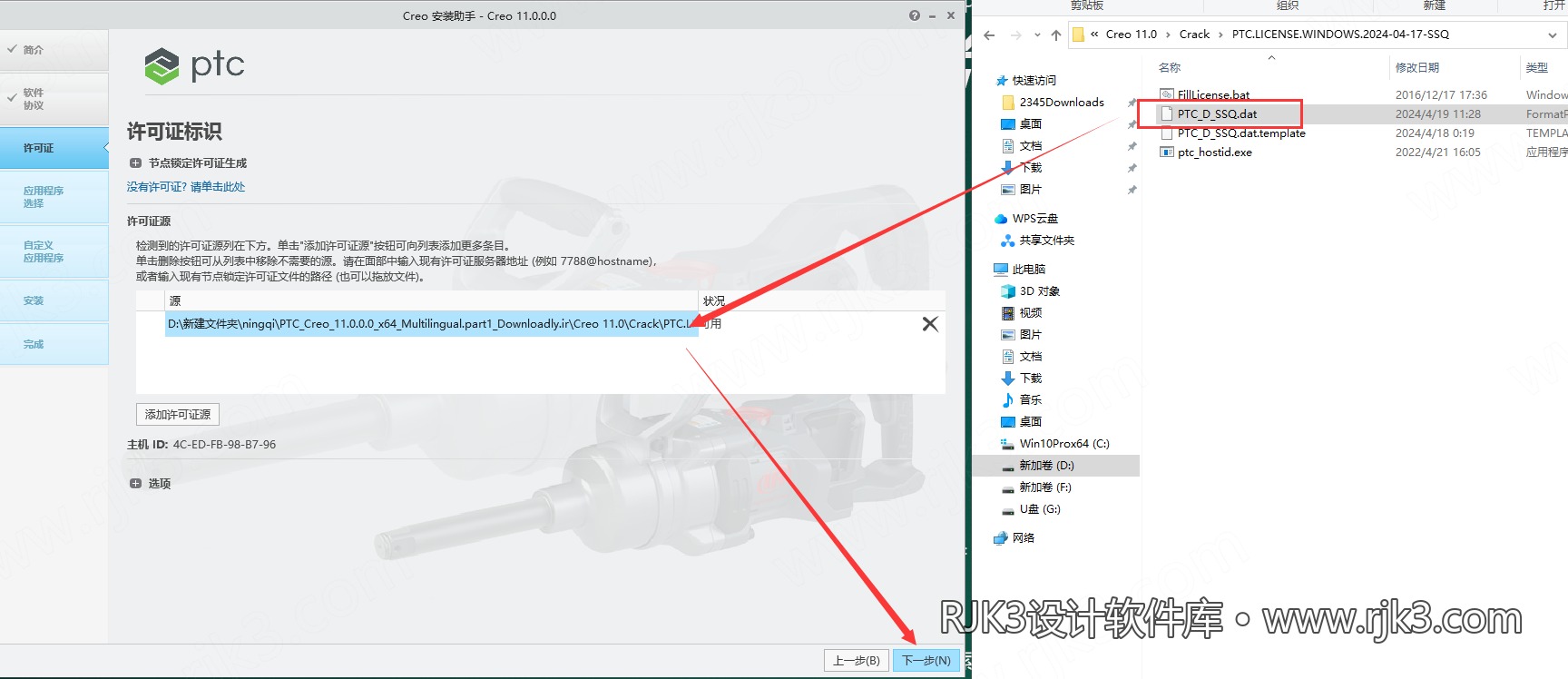
Task: Open the 没有许可证? 请单击此处 link
Action: coord(186,187)
